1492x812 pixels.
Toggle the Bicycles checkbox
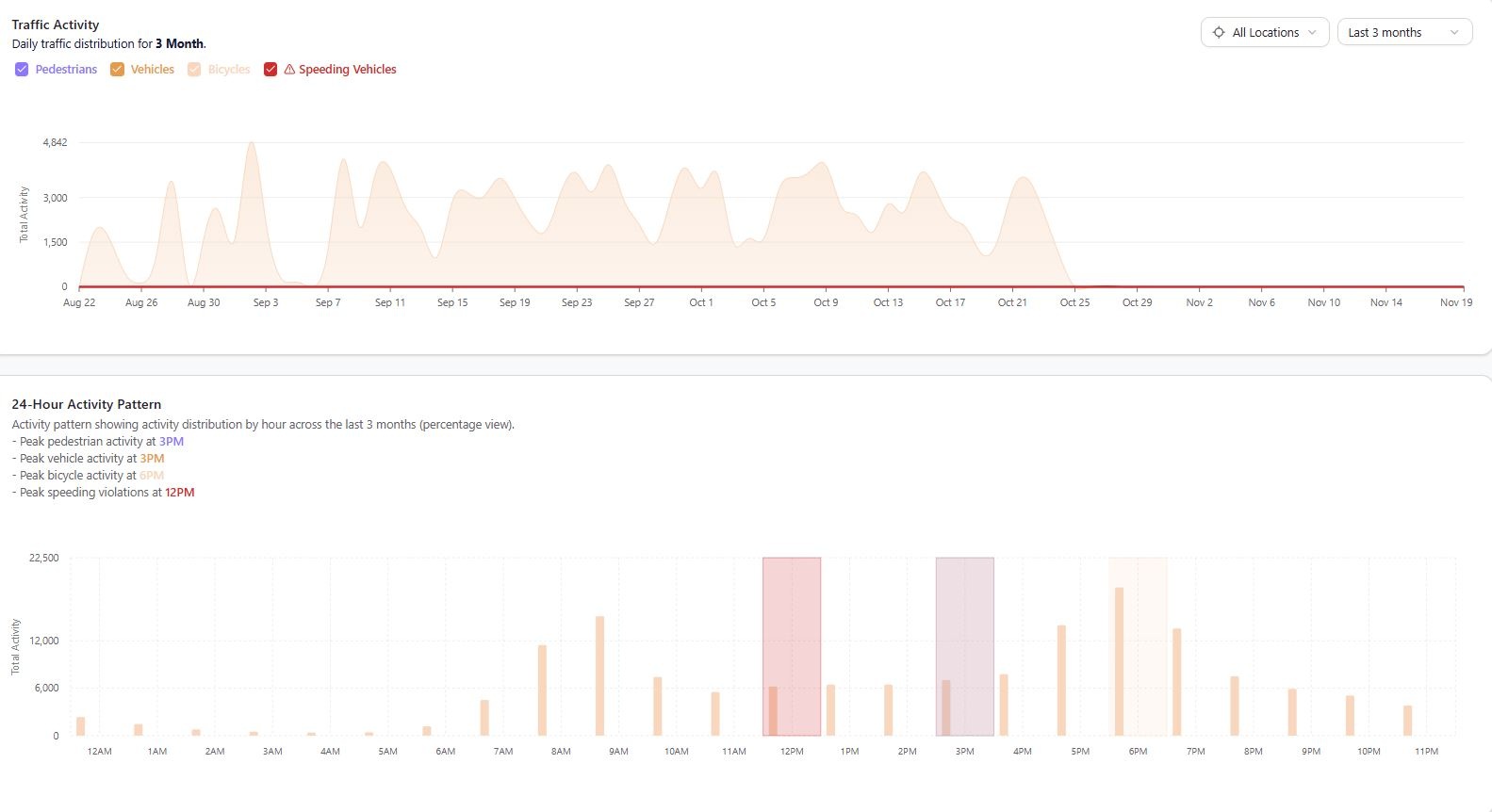[194, 70]
